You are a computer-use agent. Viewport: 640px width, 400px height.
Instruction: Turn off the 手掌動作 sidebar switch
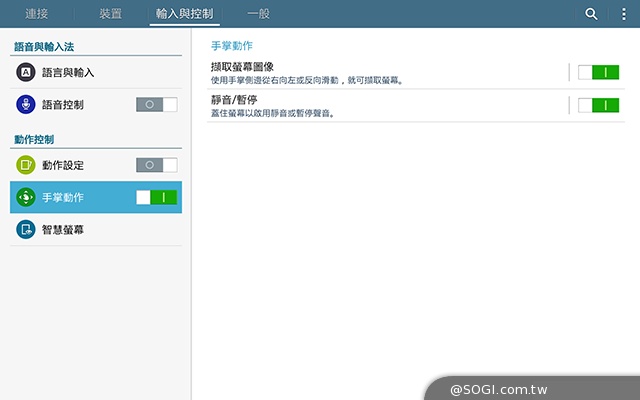157,198
